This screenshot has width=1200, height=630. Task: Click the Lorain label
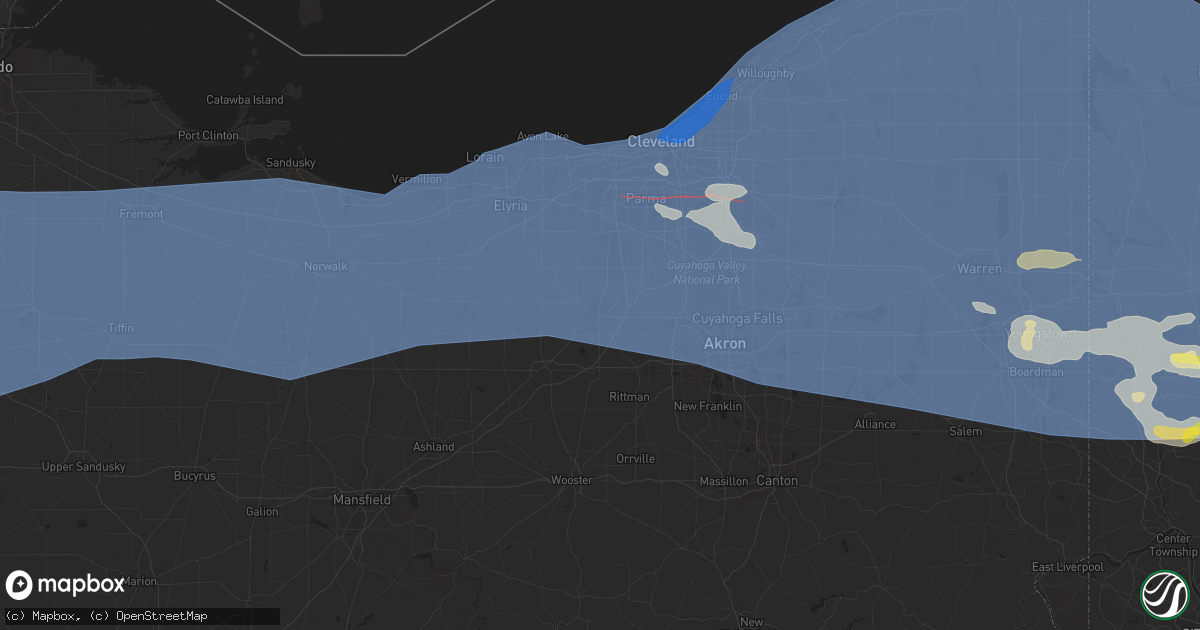(x=485, y=157)
